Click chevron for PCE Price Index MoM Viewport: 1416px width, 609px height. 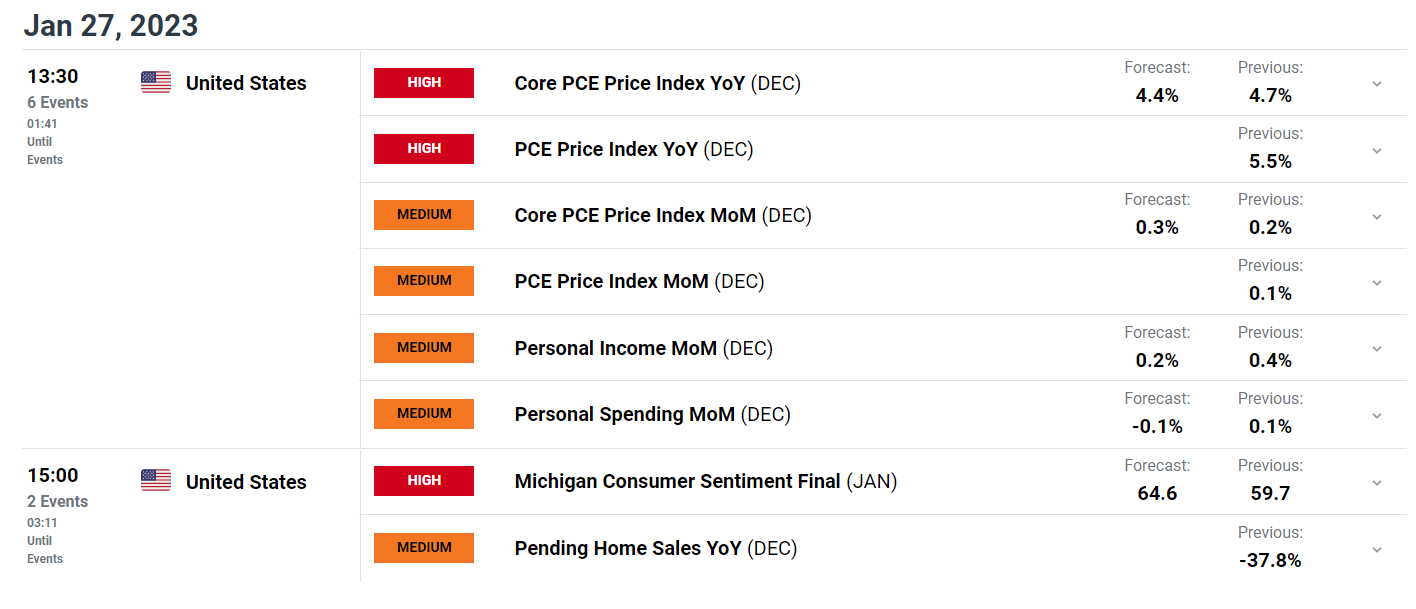tap(1377, 282)
